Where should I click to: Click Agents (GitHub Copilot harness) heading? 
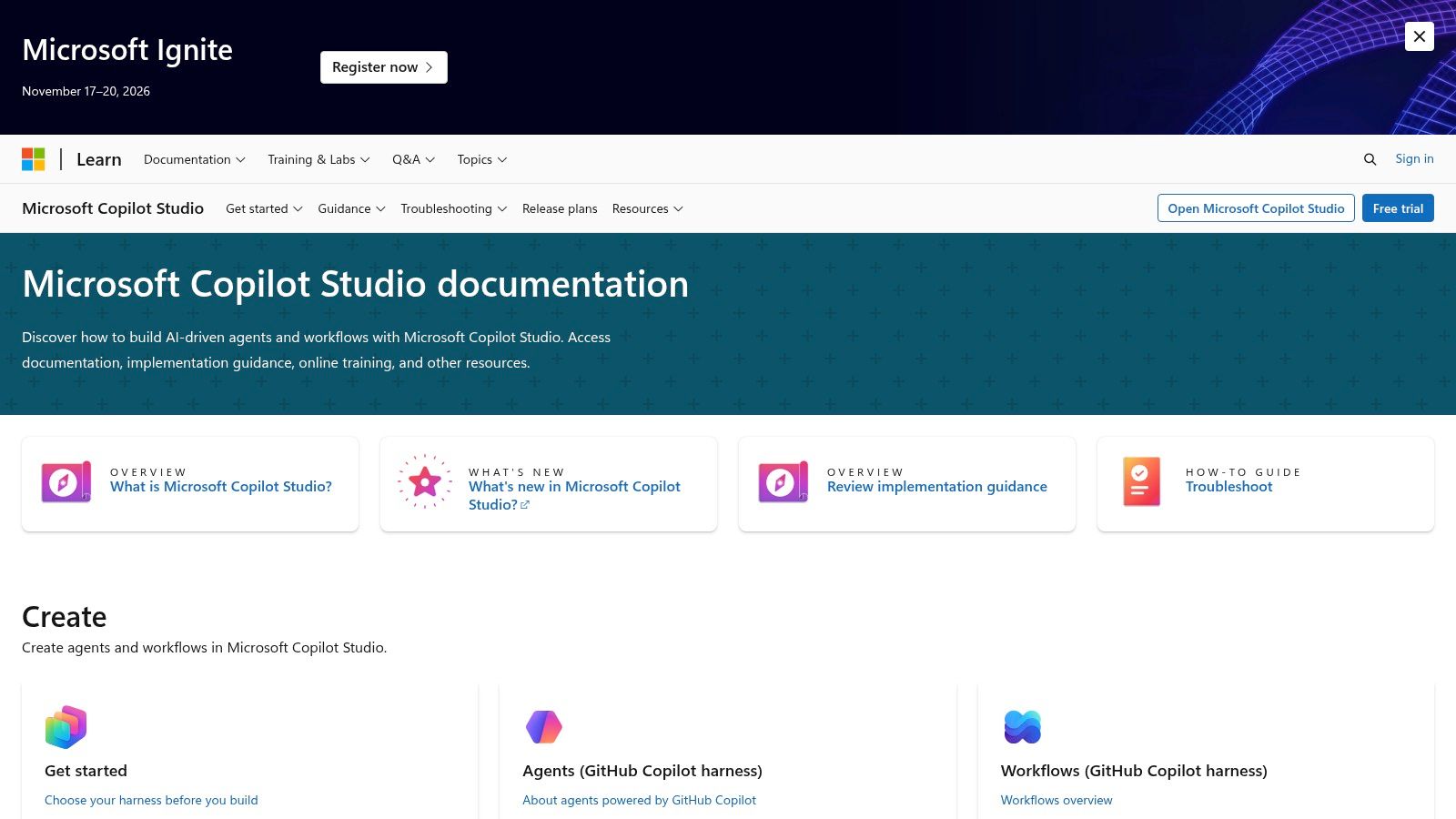(642, 771)
